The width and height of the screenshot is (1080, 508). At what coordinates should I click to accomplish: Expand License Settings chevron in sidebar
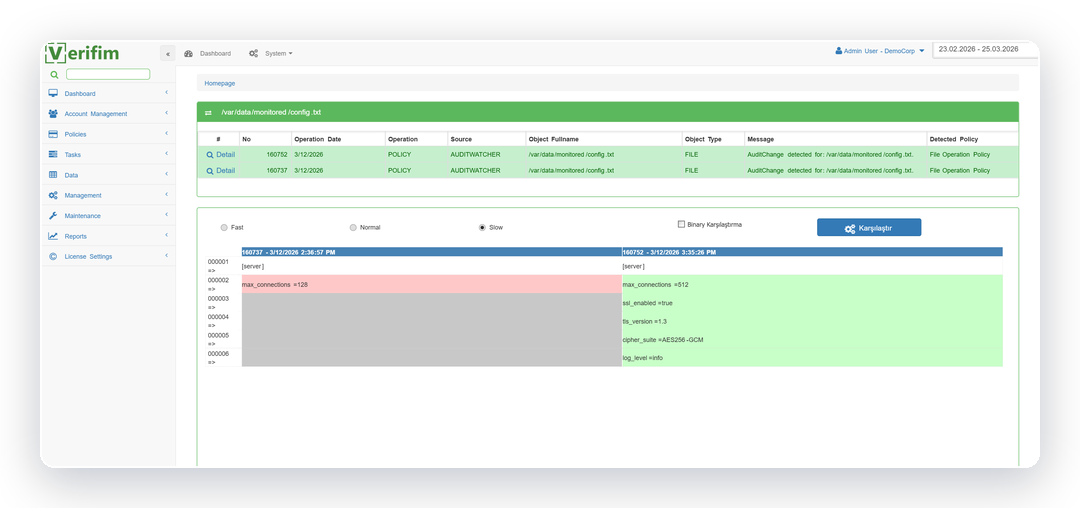coord(166,256)
